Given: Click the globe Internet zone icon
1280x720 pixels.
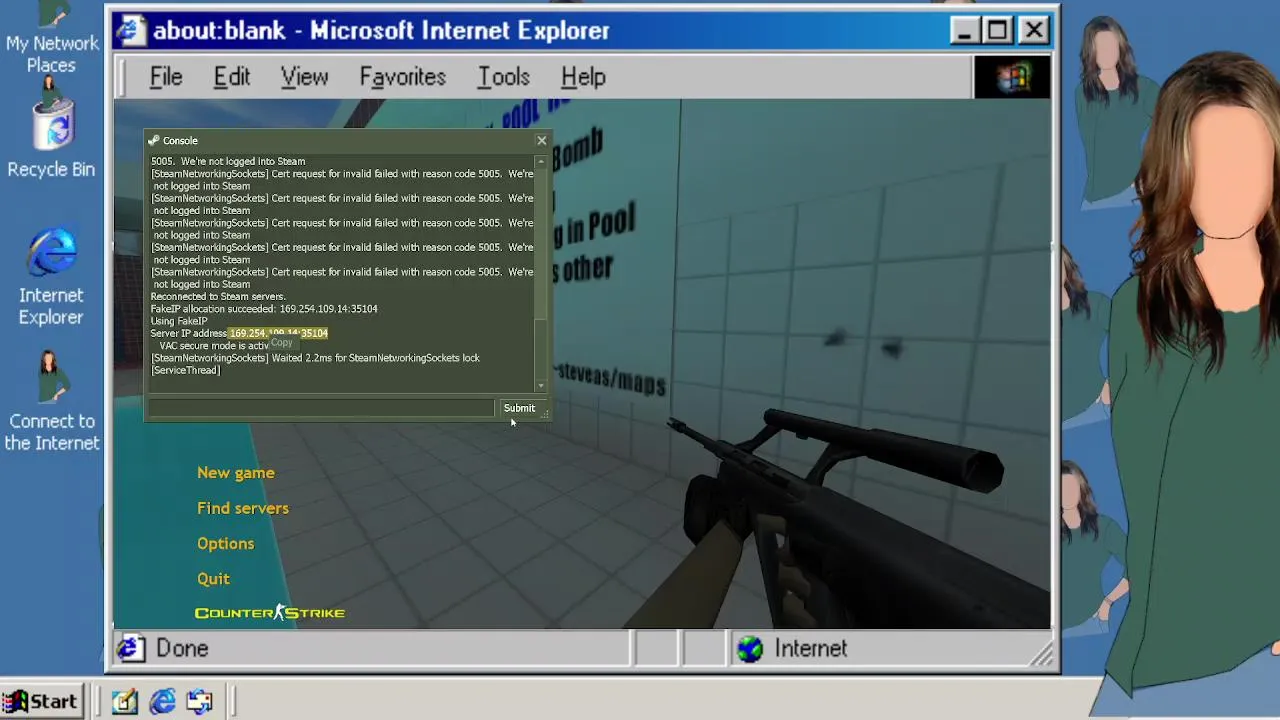Looking at the screenshot, I should click(750, 649).
